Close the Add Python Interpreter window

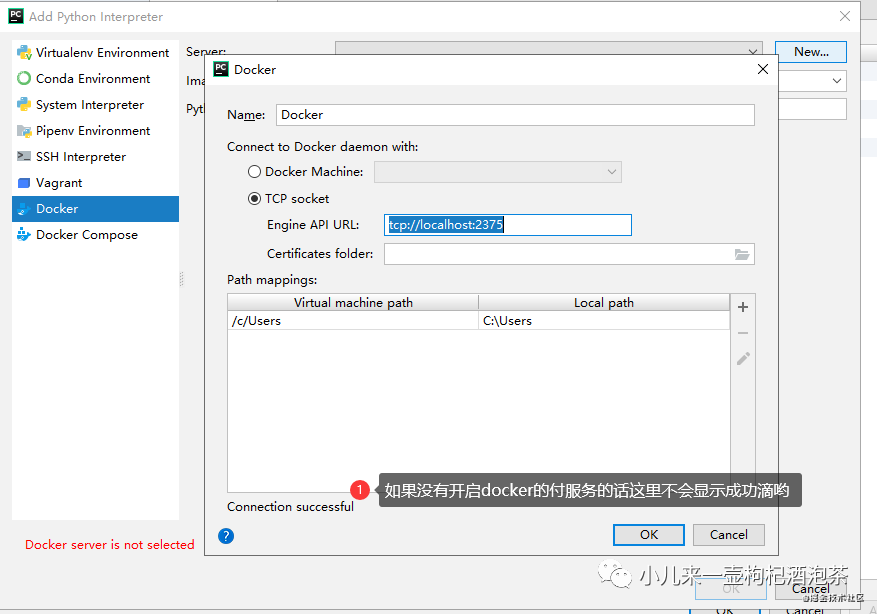(845, 16)
